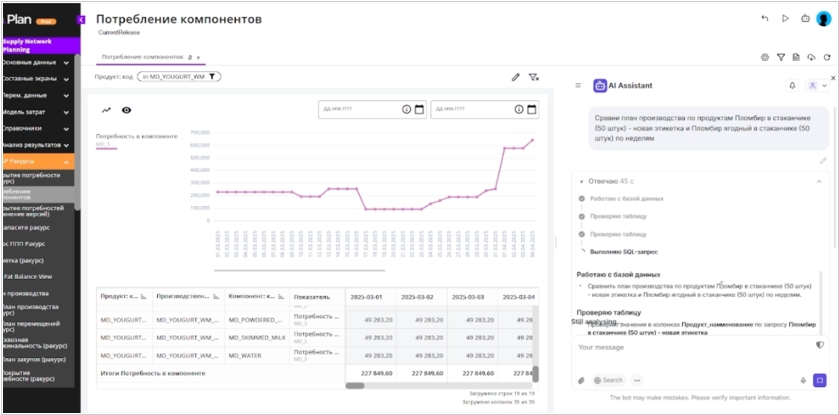Collapse the left sidebar with purple arrow
The height and width of the screenshot is (415, 839).
81,20
